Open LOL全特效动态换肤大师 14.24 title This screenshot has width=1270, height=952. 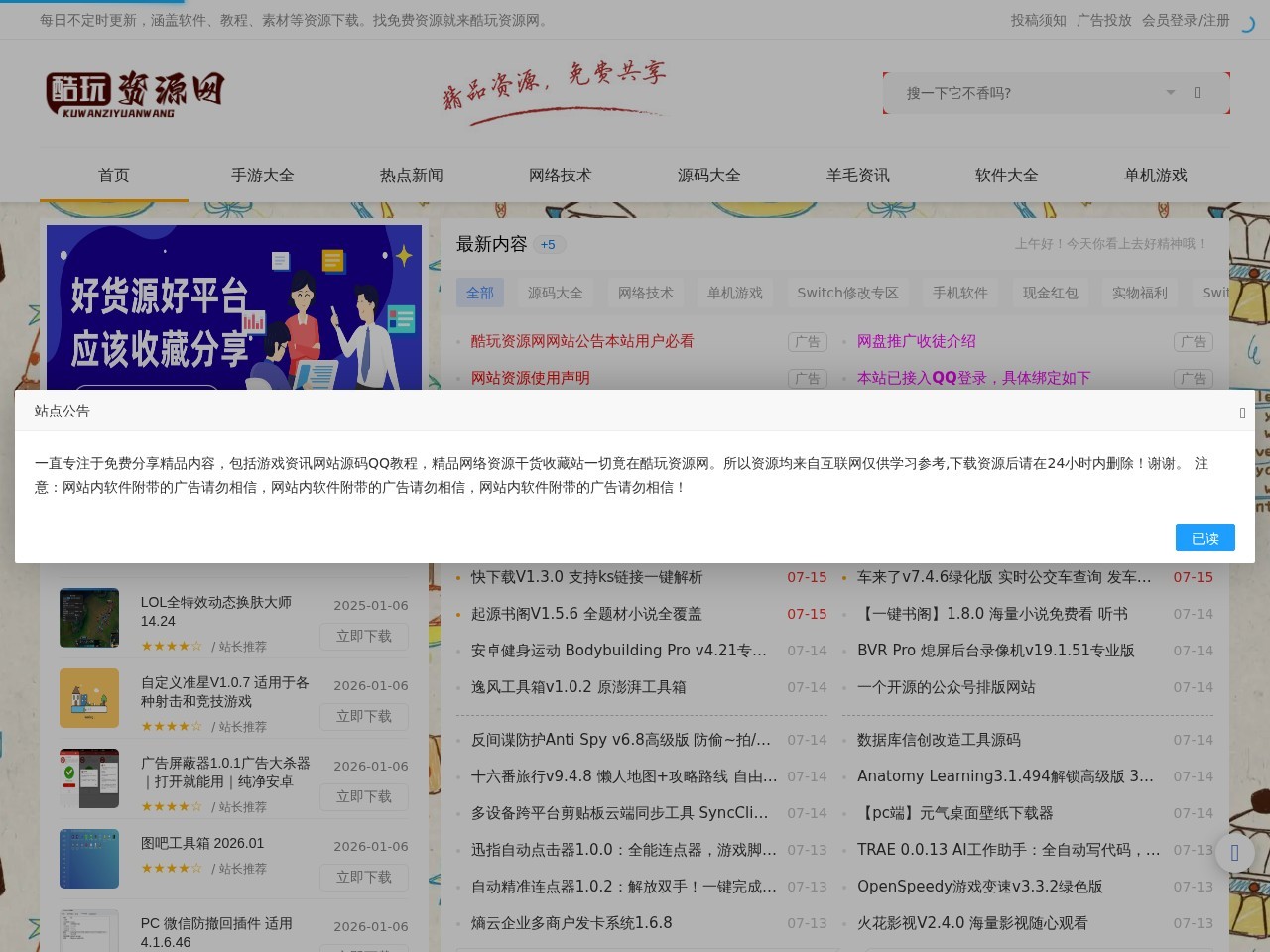tap(216, 612)
